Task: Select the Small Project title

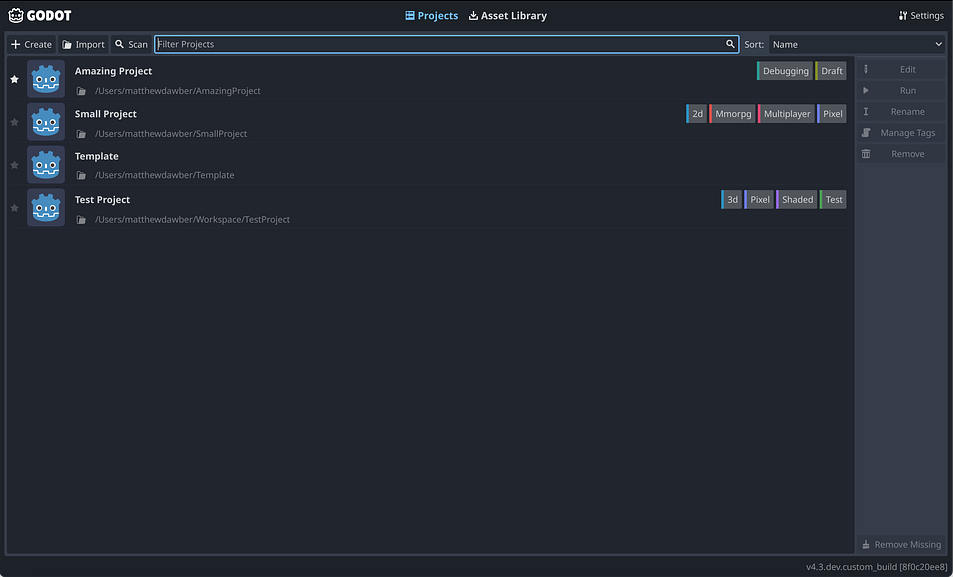Action: [106, 114]
